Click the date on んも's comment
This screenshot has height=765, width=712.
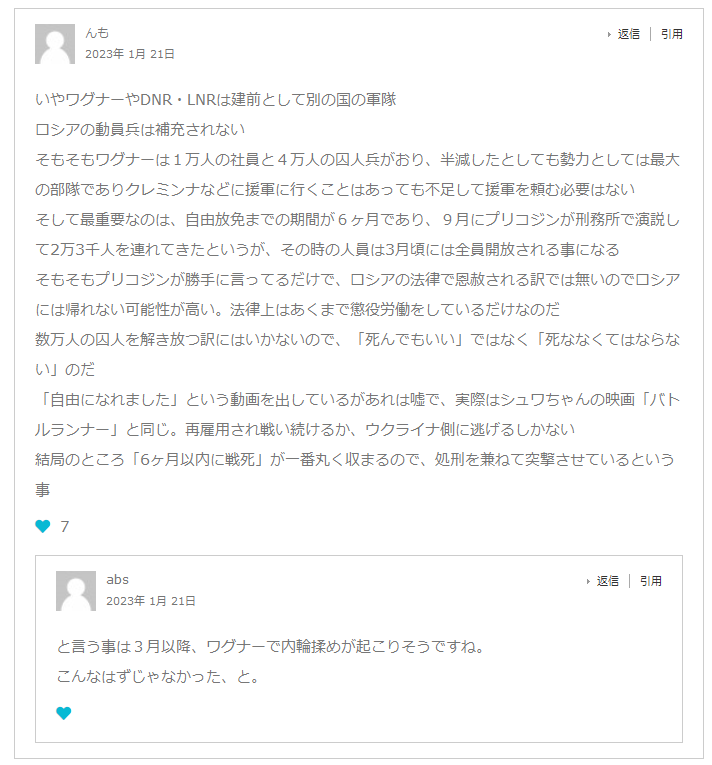pyautogui.click(x=129, y=54)
